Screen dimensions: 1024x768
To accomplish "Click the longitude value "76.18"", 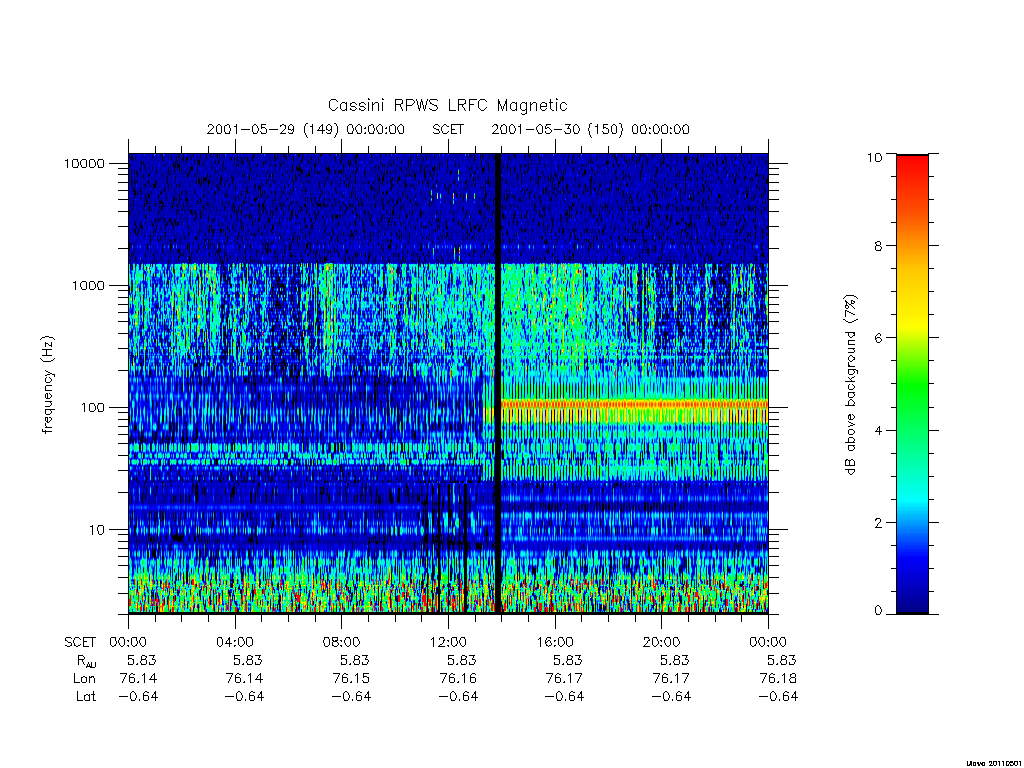I will pyautogui.click(x=778, y=679).
